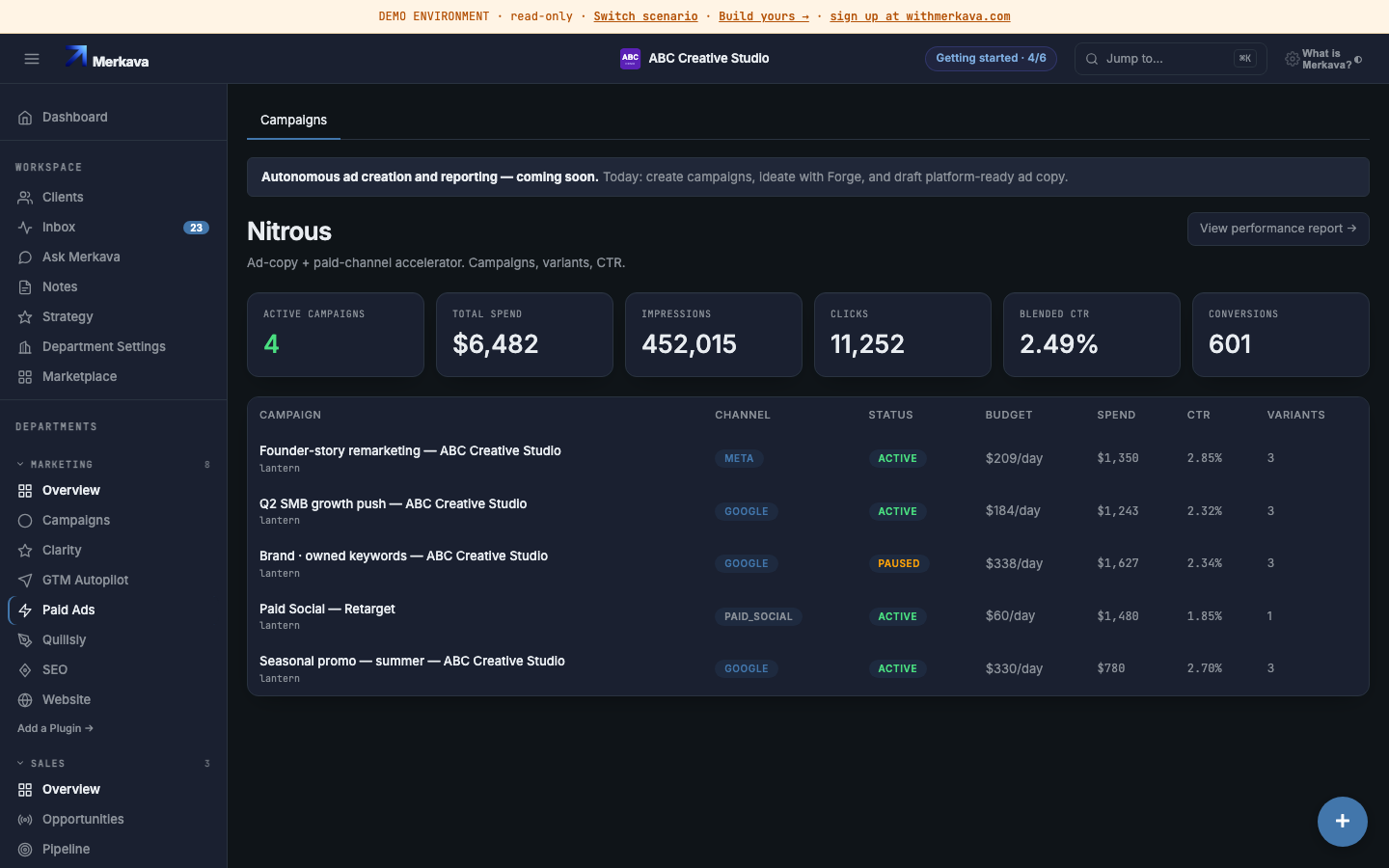Click the Quillsly pen icon
The image size is (1389, 868).
click(25, 640)
